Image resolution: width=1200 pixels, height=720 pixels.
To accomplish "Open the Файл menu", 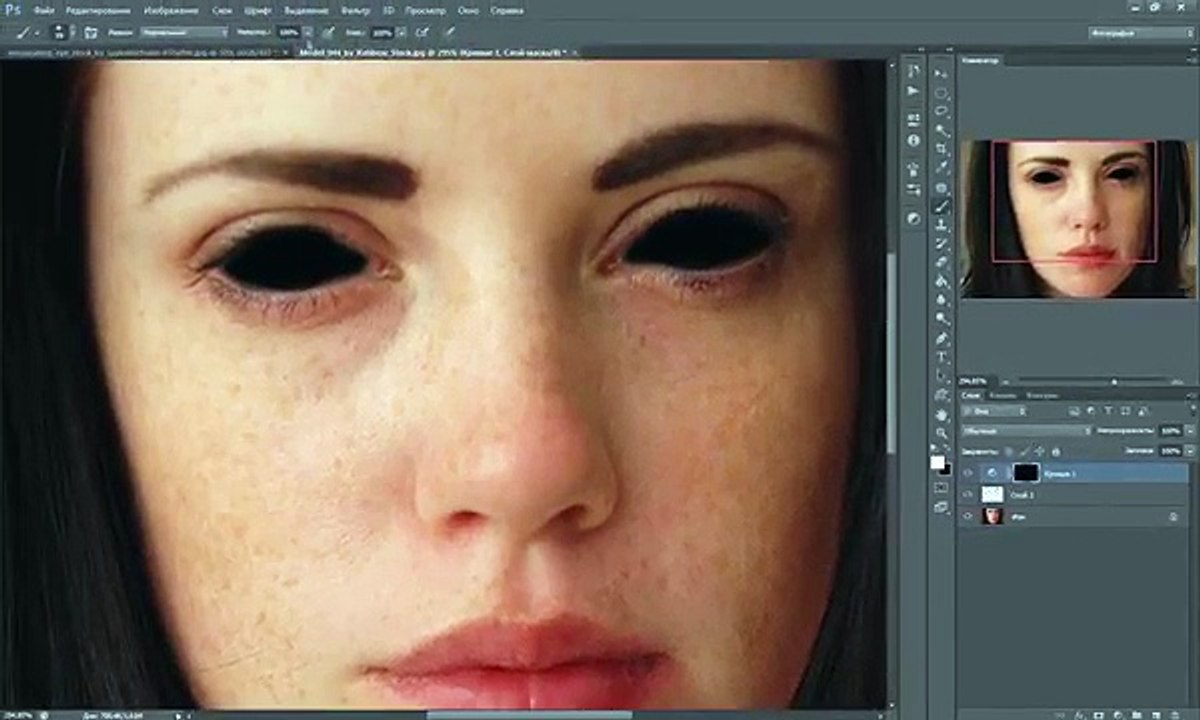I will point(43,9).
